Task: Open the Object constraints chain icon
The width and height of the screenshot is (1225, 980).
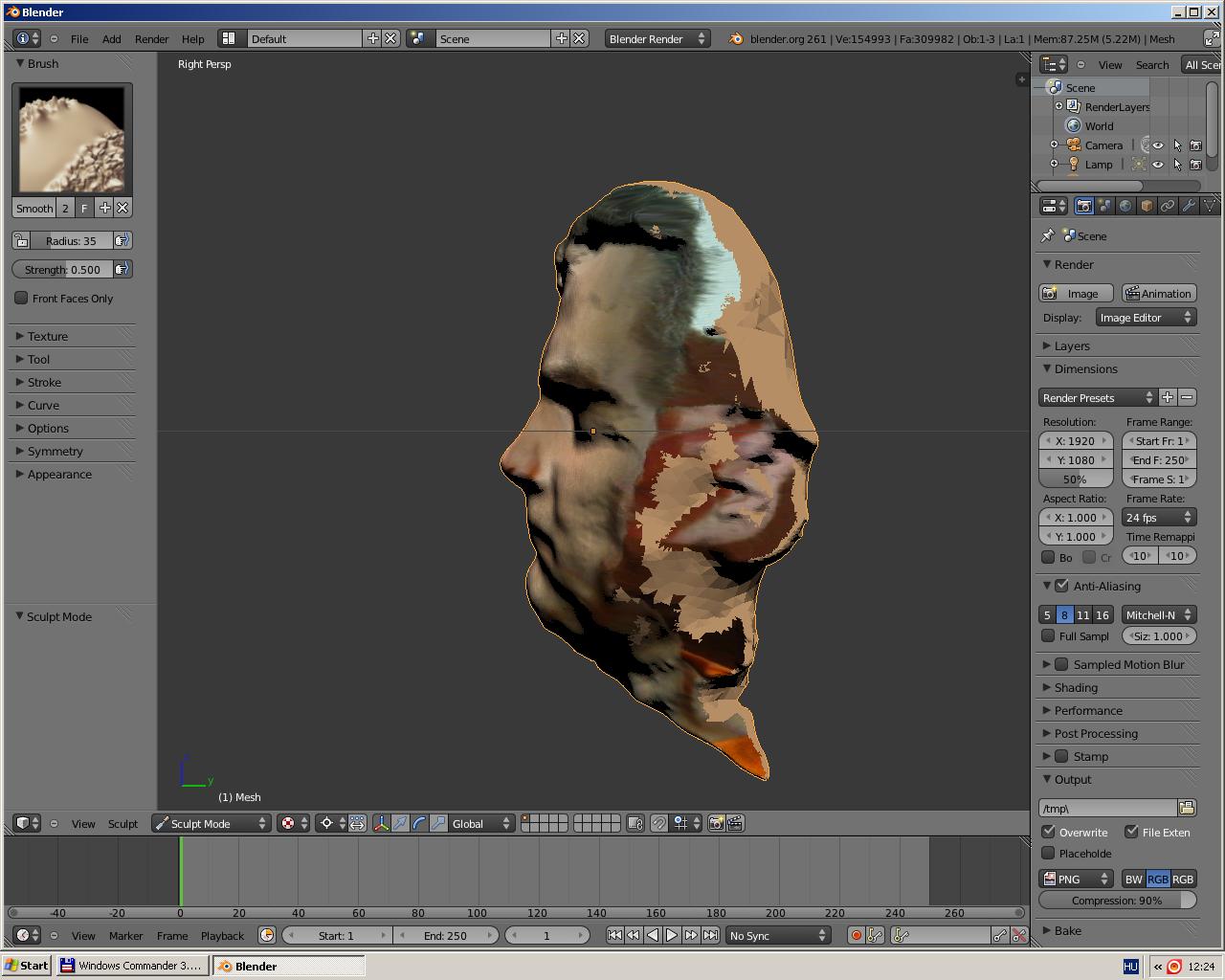Action: click(x=1168, y=206)
